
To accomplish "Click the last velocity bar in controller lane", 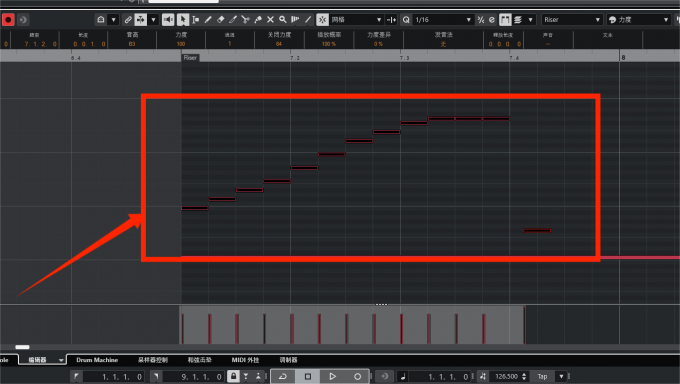I will [x=524, y=325].
